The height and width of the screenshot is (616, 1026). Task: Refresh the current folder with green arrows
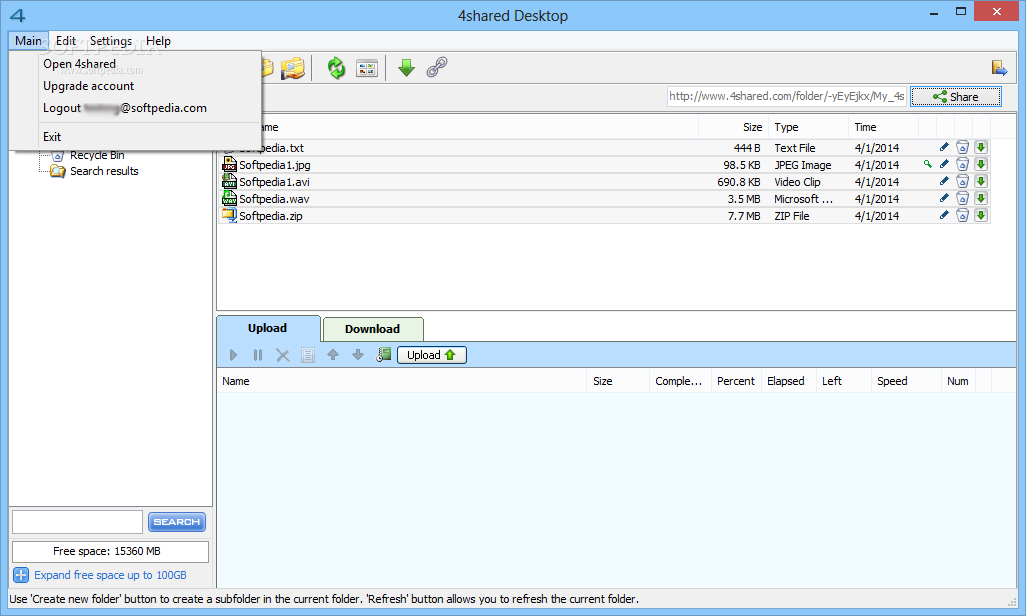[336, 67]
